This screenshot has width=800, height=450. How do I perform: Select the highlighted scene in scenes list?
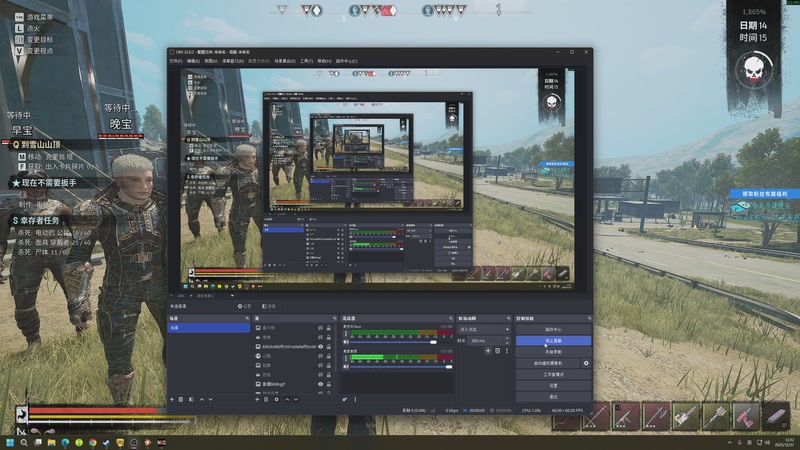[x=209, y=328]
